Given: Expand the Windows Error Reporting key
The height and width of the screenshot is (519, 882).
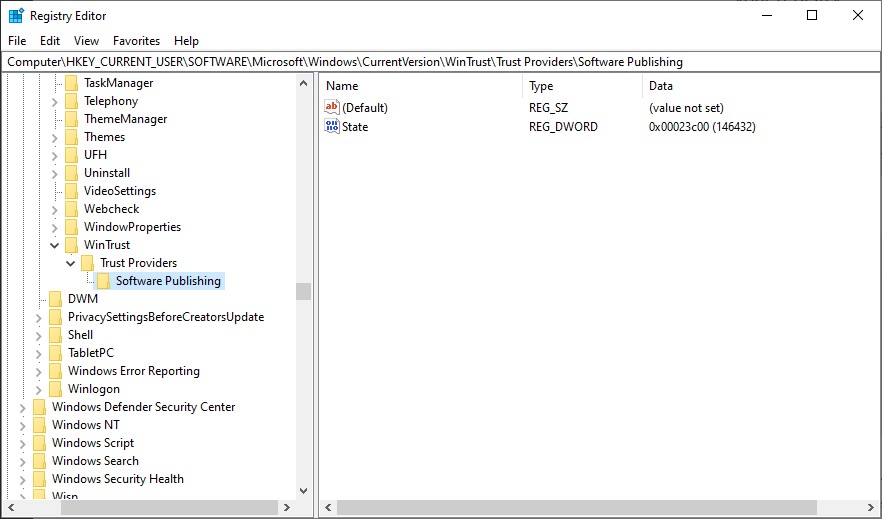Looking at the screenshot, I should pyautogui.click(x=38, y=372).
